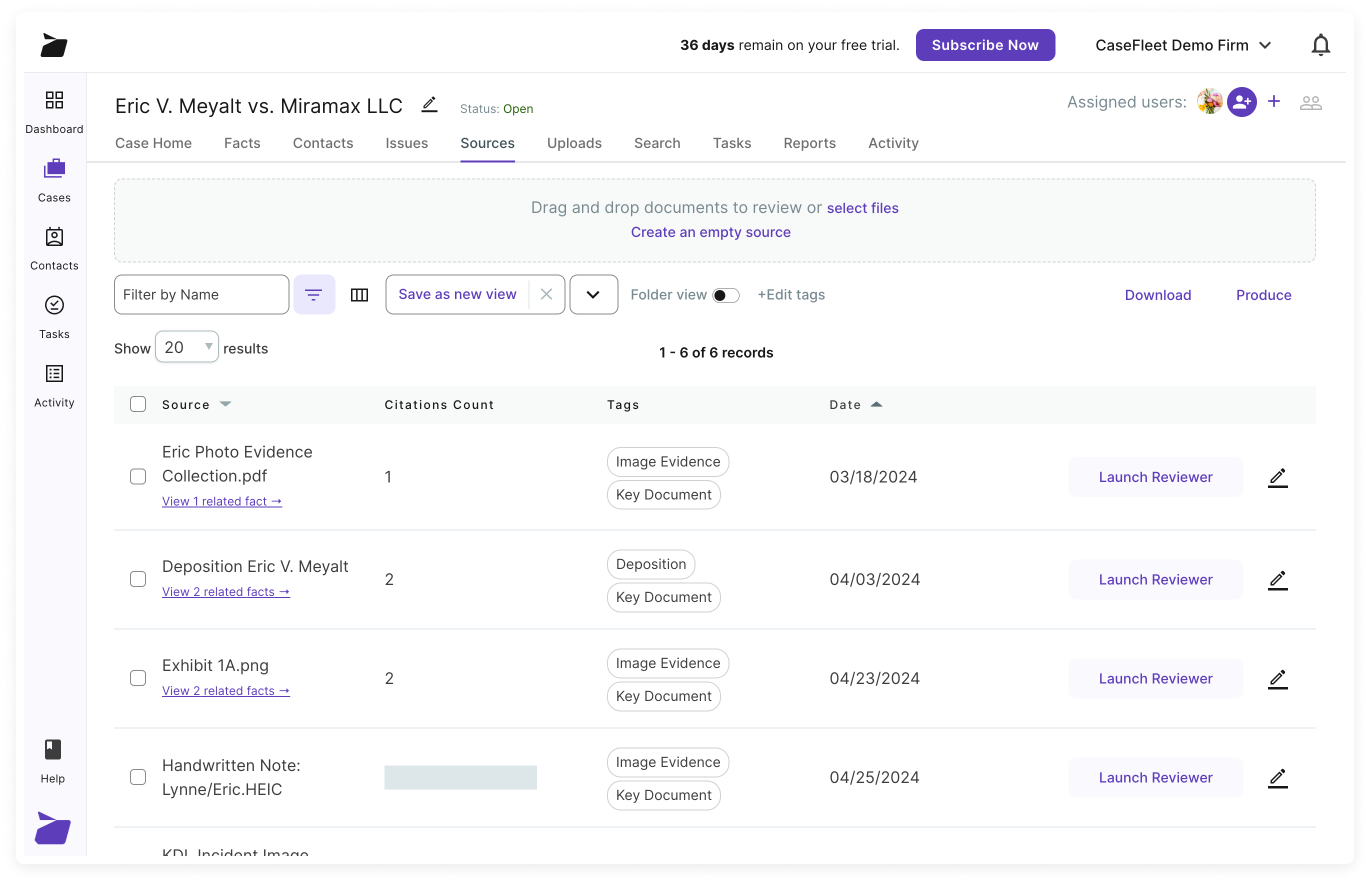Tick the select-all checkbox in table header
The image size is (1370, 884).
138,404
